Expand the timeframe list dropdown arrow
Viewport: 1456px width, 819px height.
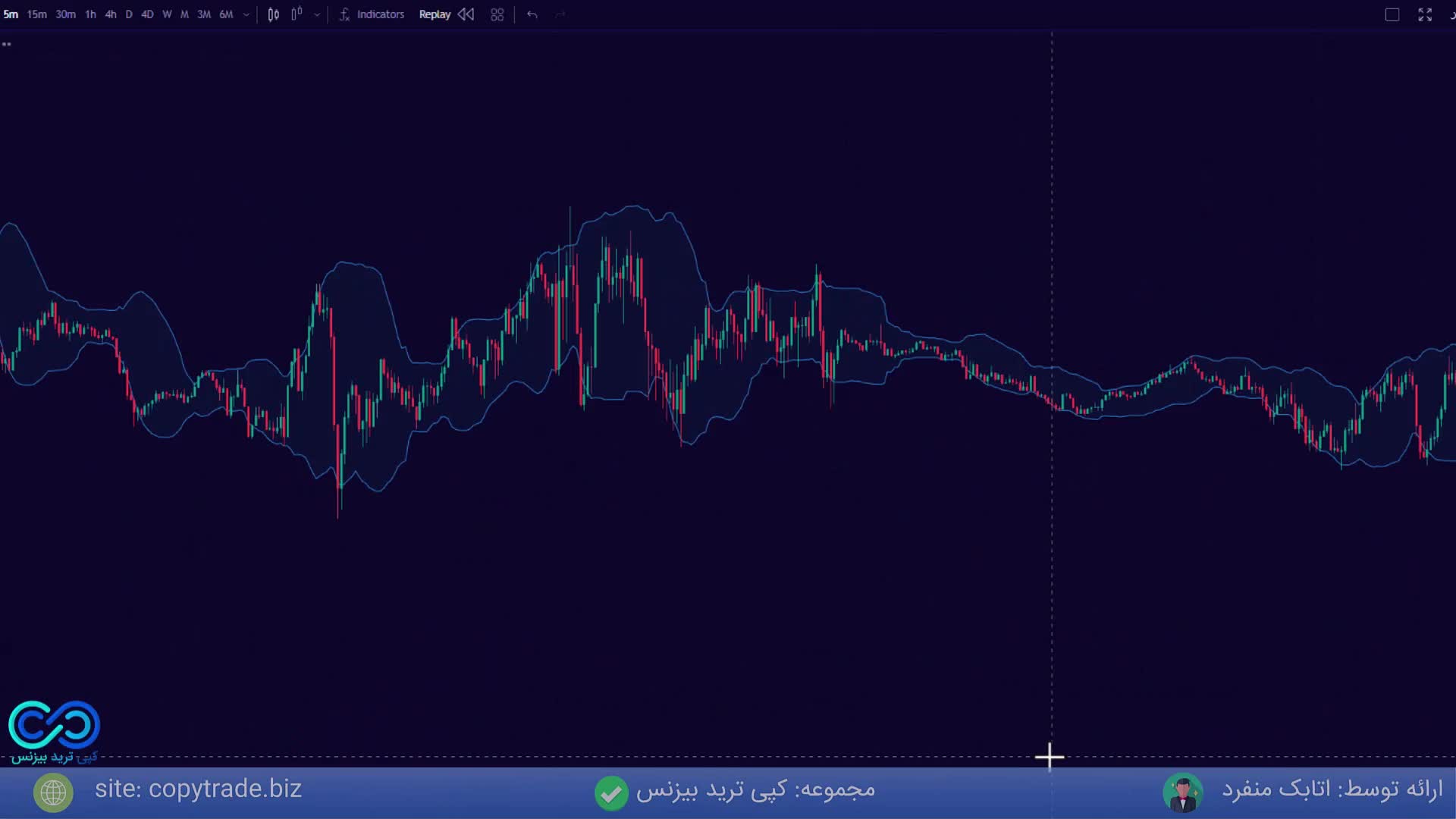coord(246,14)
